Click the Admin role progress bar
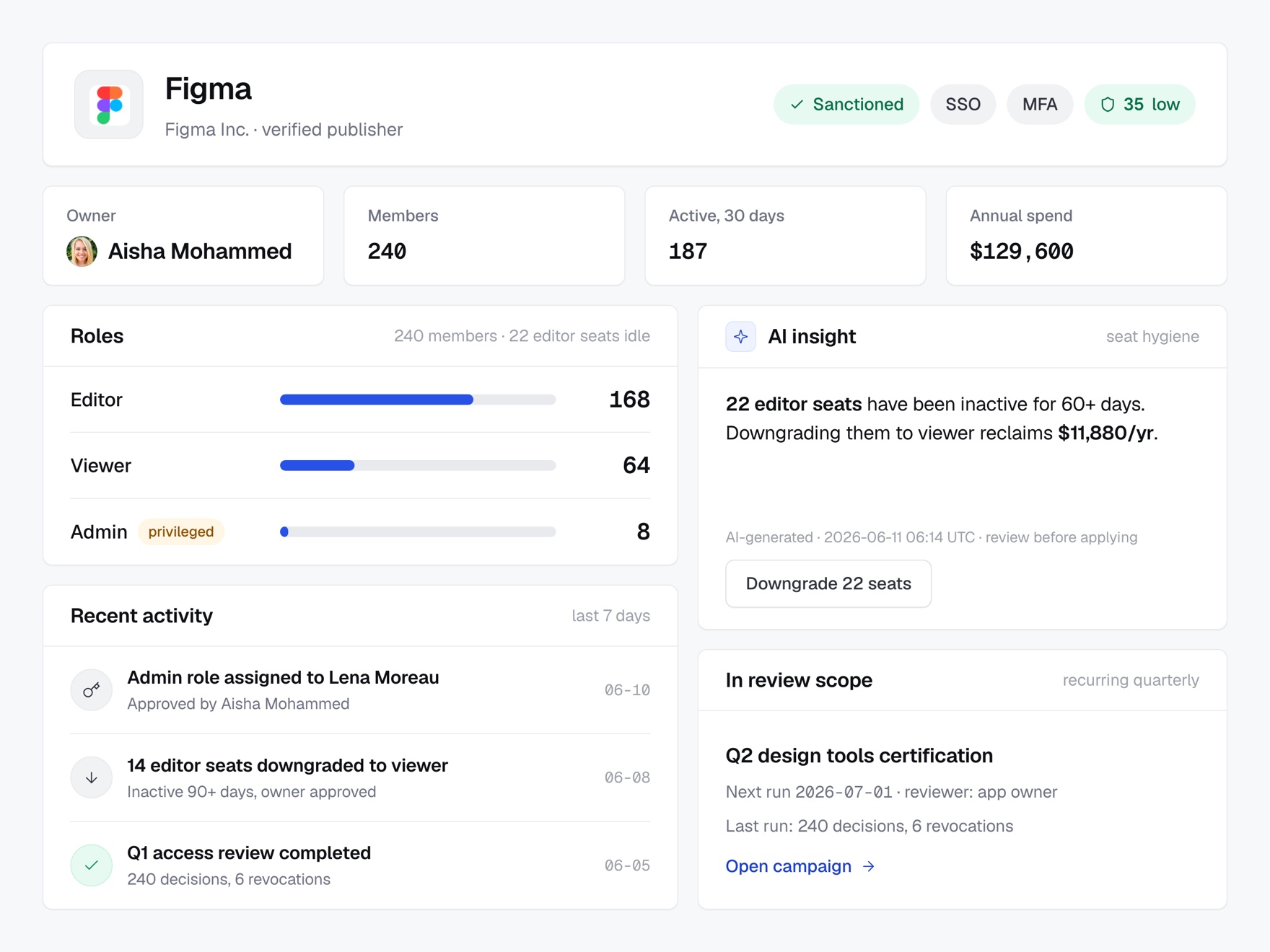 tap(418, 532)
